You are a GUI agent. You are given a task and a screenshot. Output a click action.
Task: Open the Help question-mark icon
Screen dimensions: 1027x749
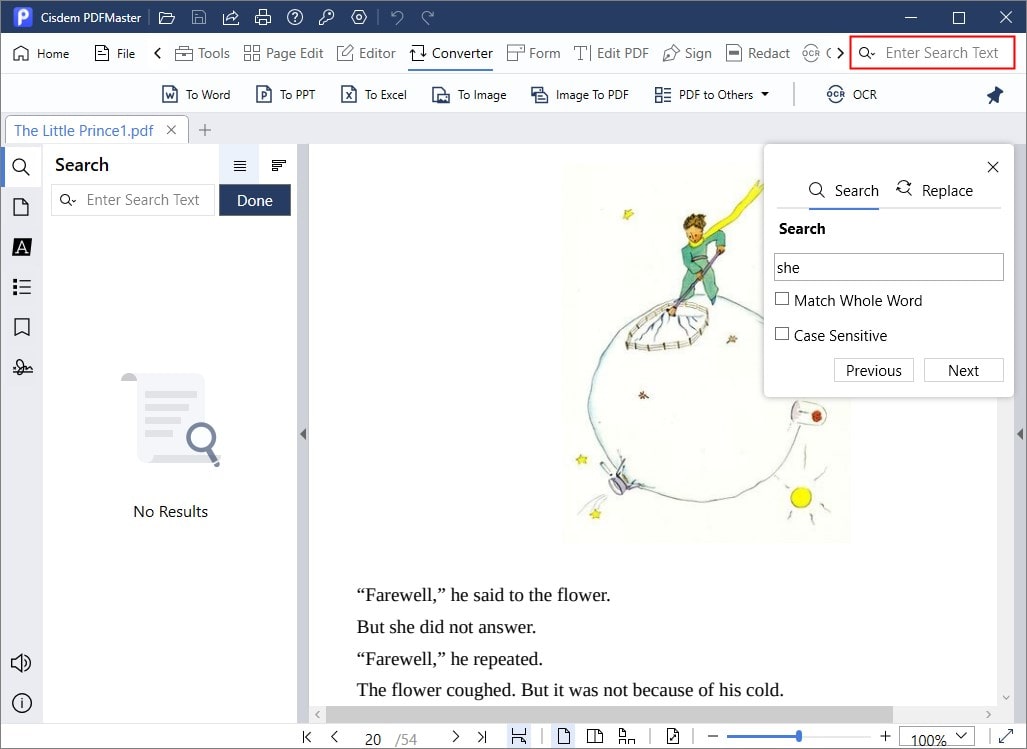[295, 18]
